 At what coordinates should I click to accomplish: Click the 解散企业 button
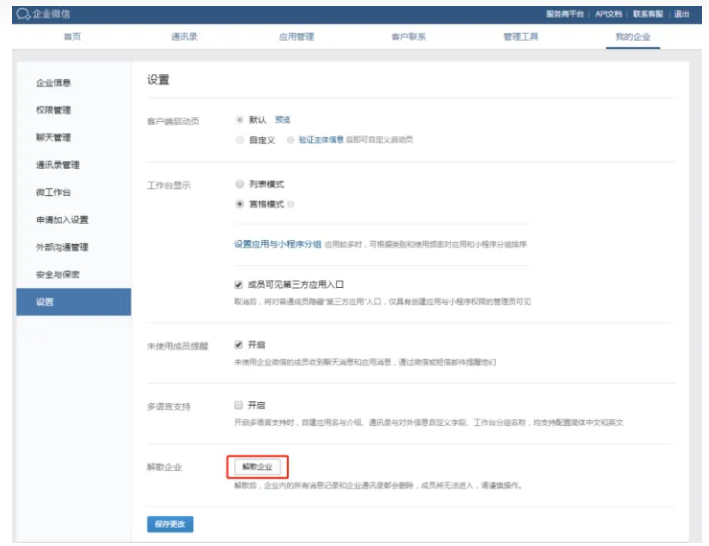click(258, 467)
